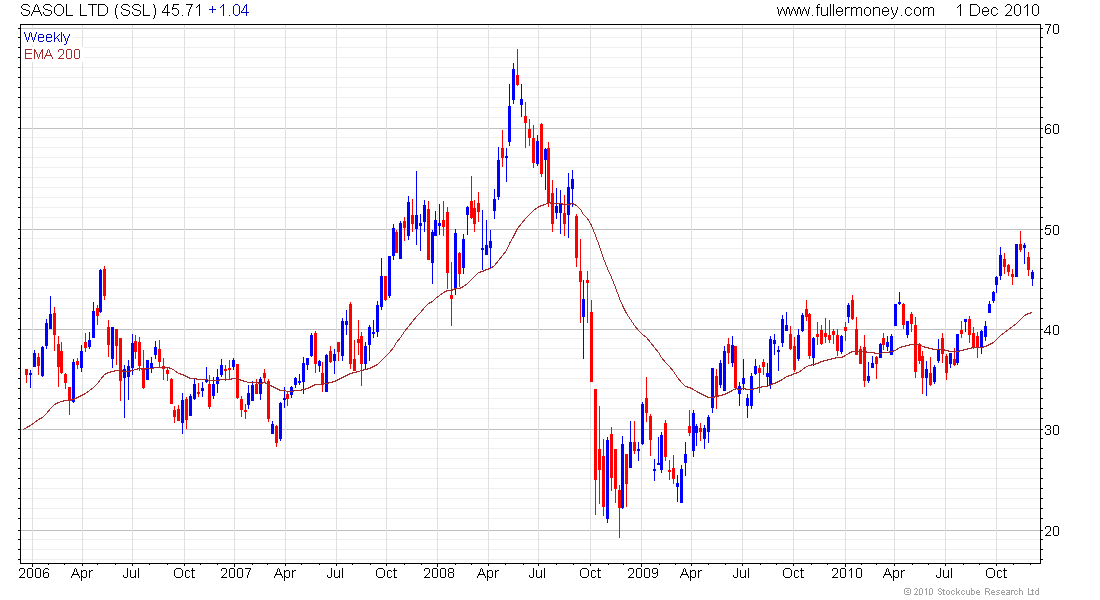Click the 2009 year label on time axis
Image resolution: width=1100 pixels, height=600 pixels.
(x=643, y=573)
